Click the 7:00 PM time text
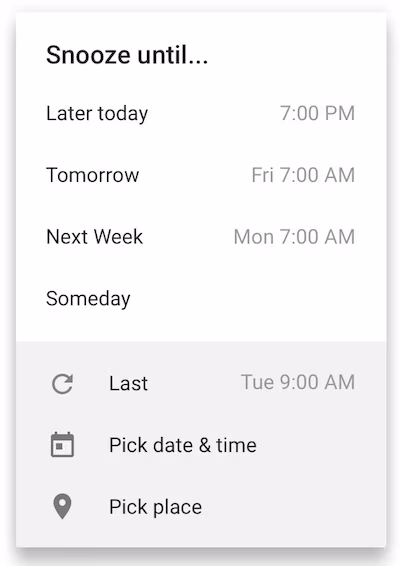Viewport: 400px width, 566px height. point(317,113)
